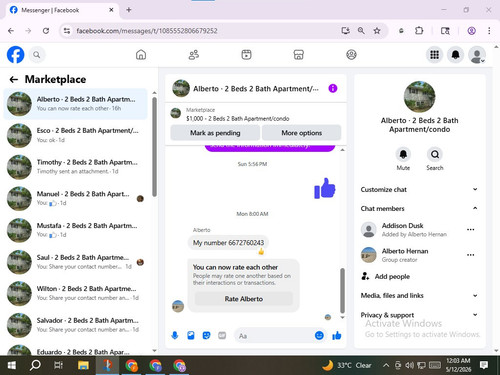Viewport: 500px width, 375px height.
Task: Open the account profile picture menu
Action: [477, 55]
